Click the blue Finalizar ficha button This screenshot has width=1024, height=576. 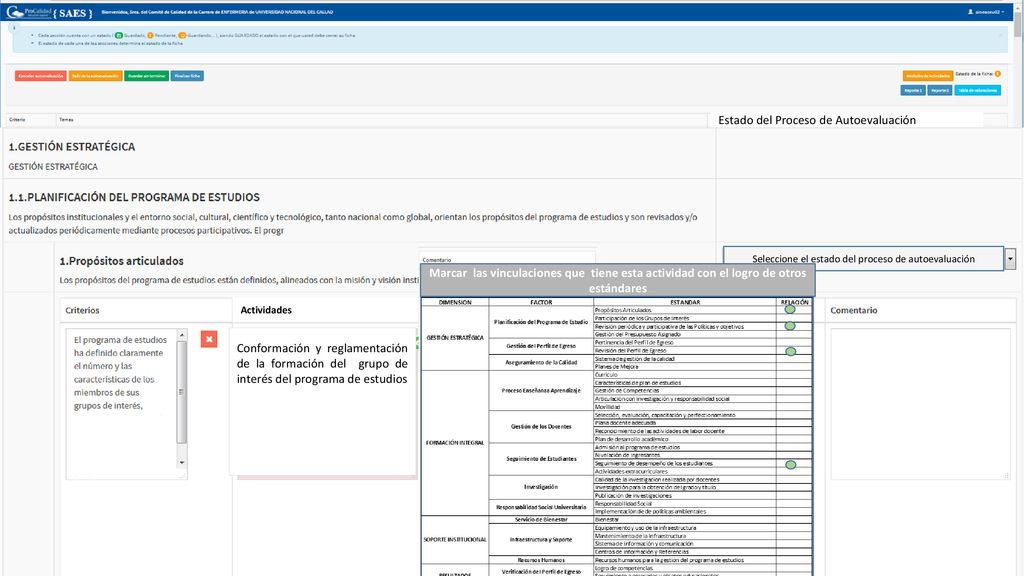(187, 76)
